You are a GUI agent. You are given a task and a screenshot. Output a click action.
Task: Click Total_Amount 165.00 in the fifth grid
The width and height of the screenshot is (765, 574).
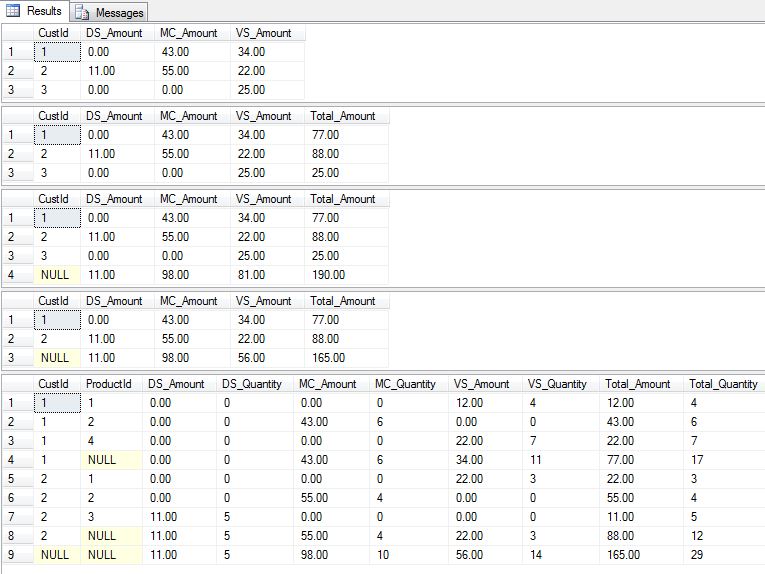[x=642, y=554]
